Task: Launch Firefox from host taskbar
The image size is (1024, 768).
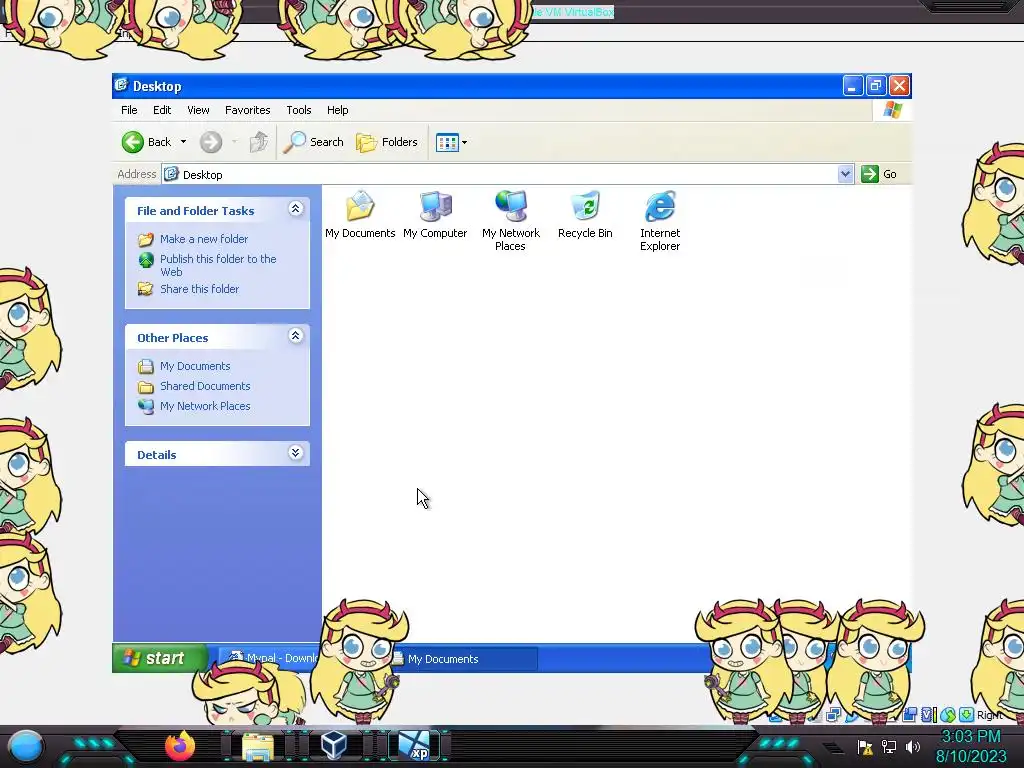Action: pyautogui.click(x=180, y=745)
